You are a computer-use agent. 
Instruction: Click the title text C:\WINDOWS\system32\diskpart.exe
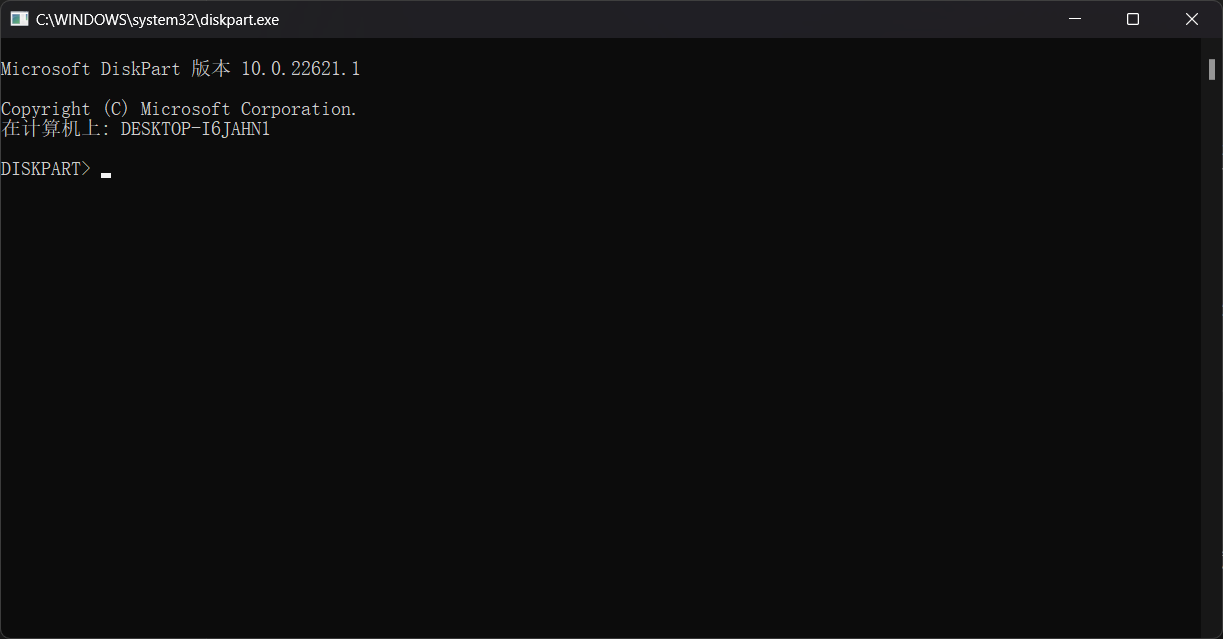coord(157,20)
